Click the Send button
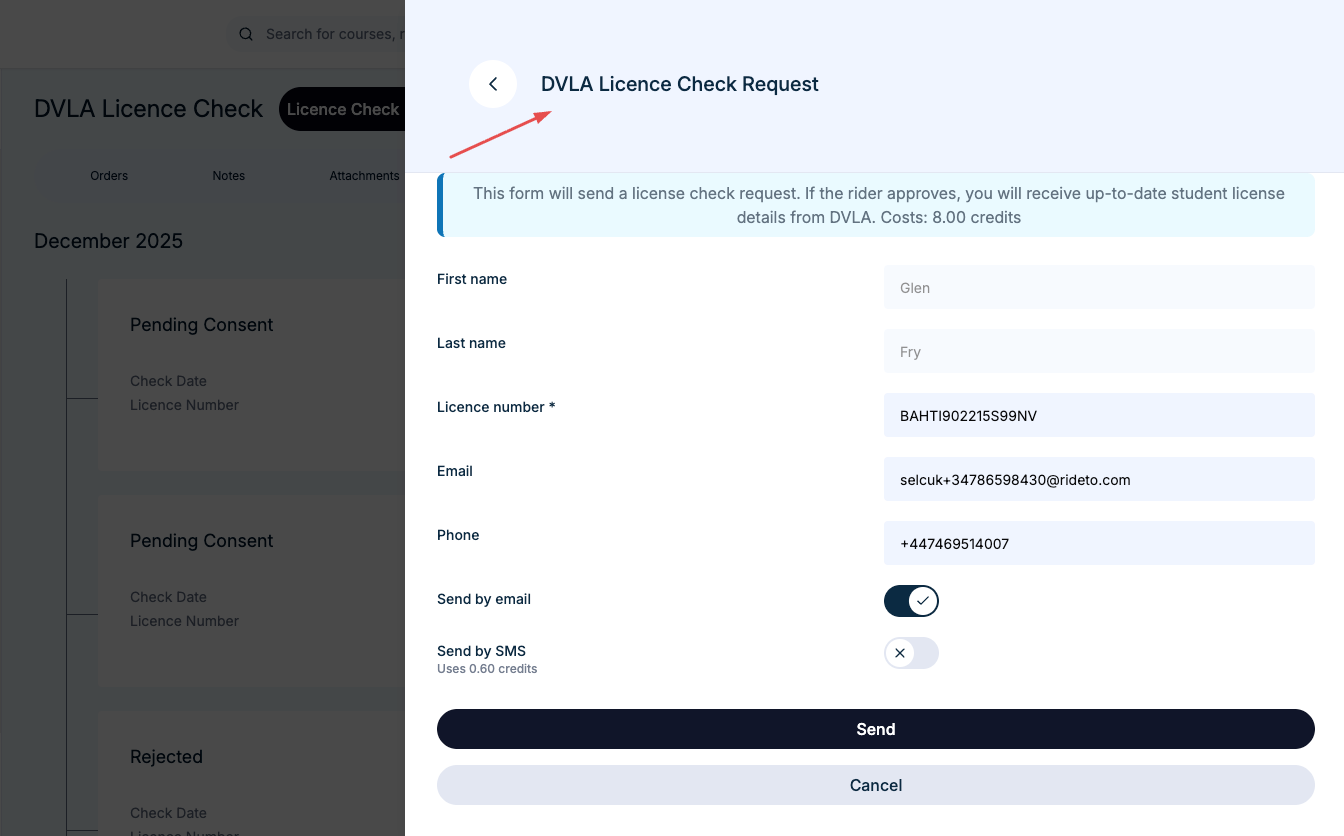The image size is (1344, 836). (x=876, y=729)
